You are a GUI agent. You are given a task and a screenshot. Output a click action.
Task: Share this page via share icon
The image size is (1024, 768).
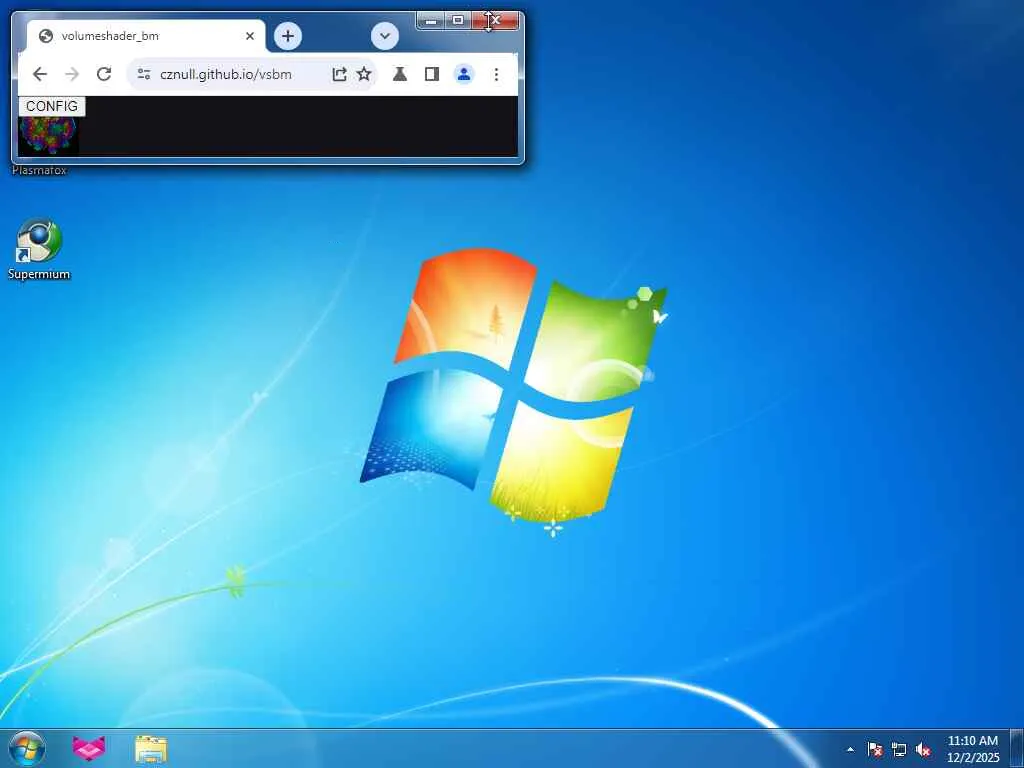pyautogui.click(x=339, y=74)
